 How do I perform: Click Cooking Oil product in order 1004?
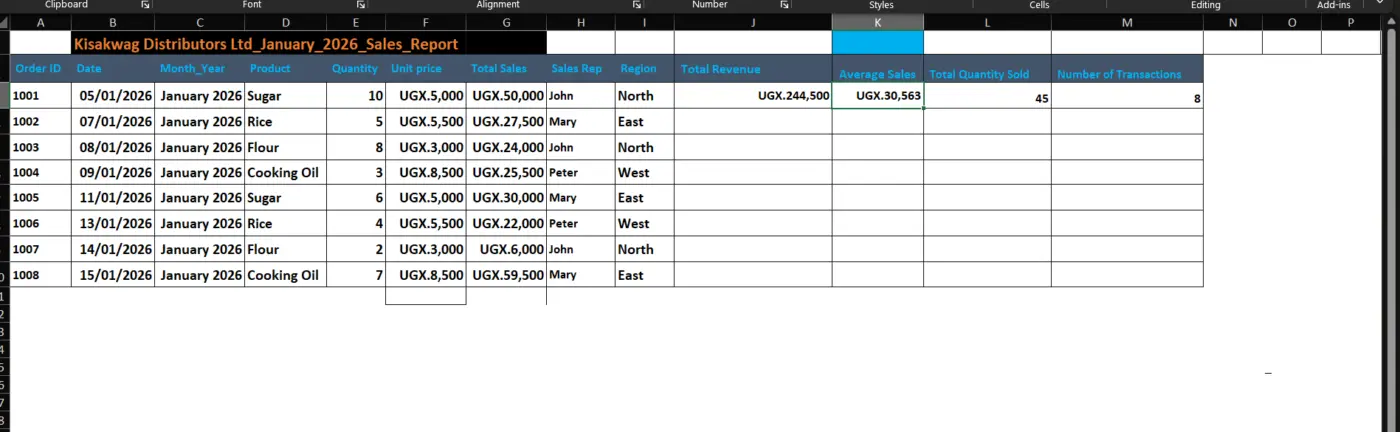click(x=286, y=172)
